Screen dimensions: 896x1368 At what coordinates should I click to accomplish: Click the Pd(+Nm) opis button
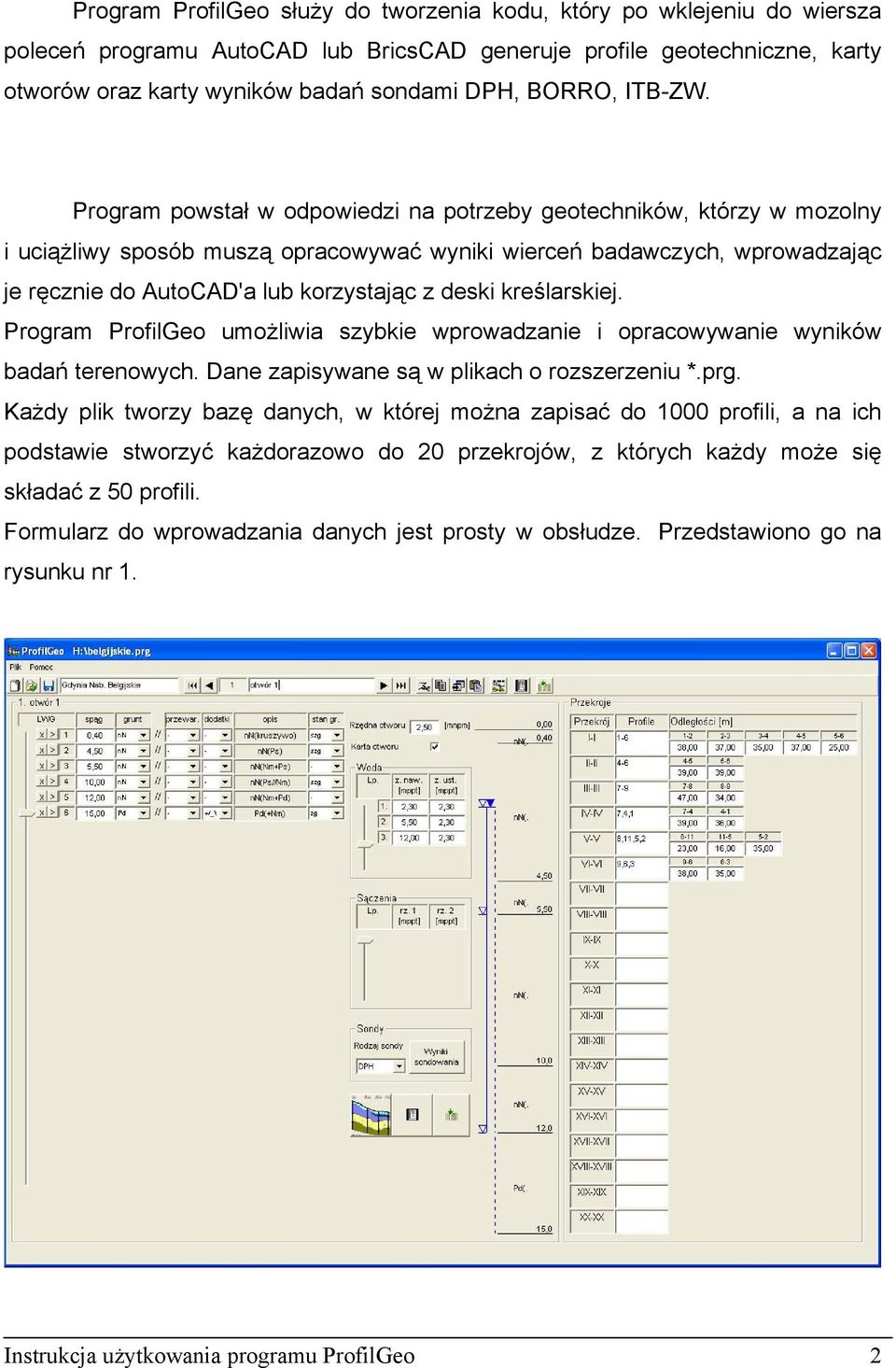tap(270, 812)
